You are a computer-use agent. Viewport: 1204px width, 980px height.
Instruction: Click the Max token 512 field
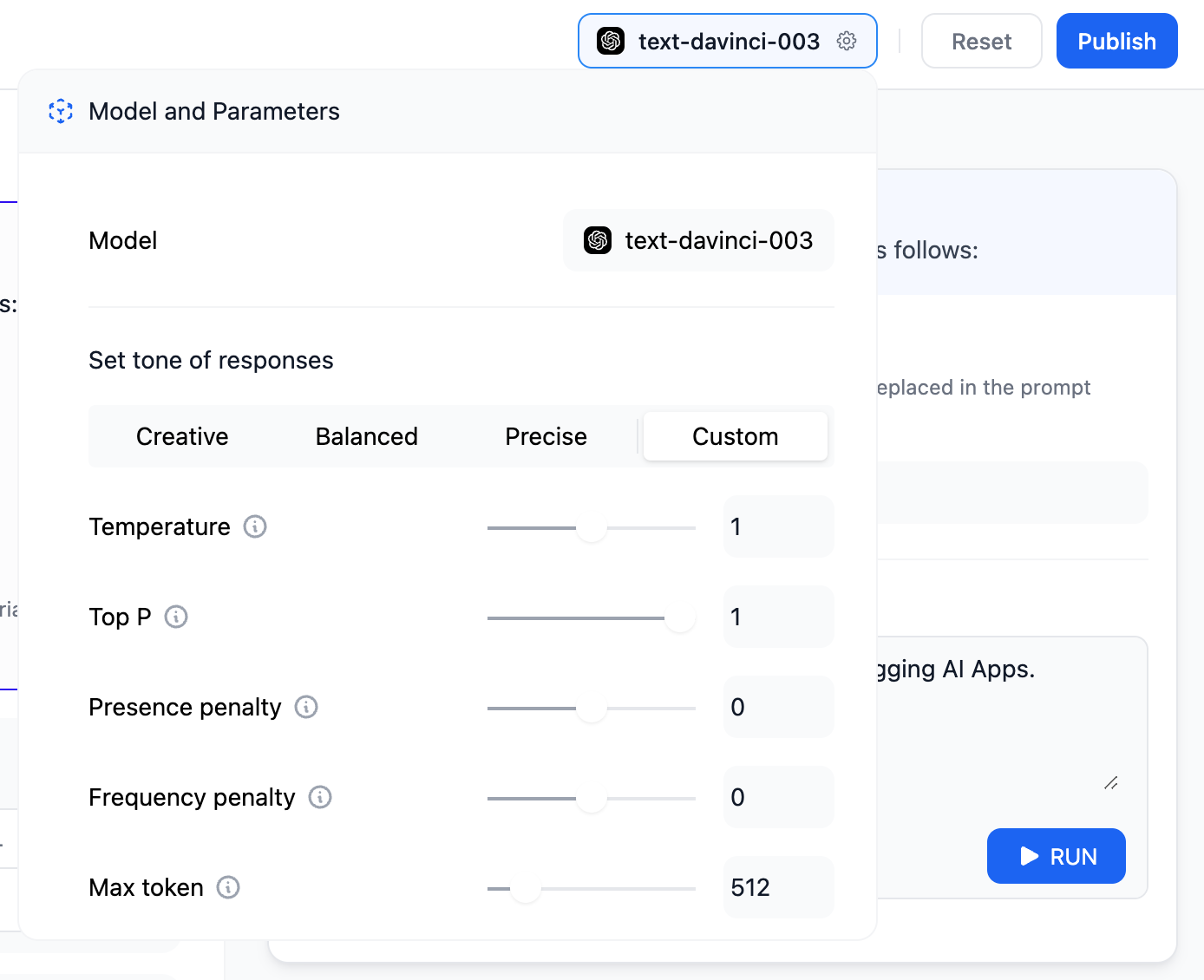(779, 887)
